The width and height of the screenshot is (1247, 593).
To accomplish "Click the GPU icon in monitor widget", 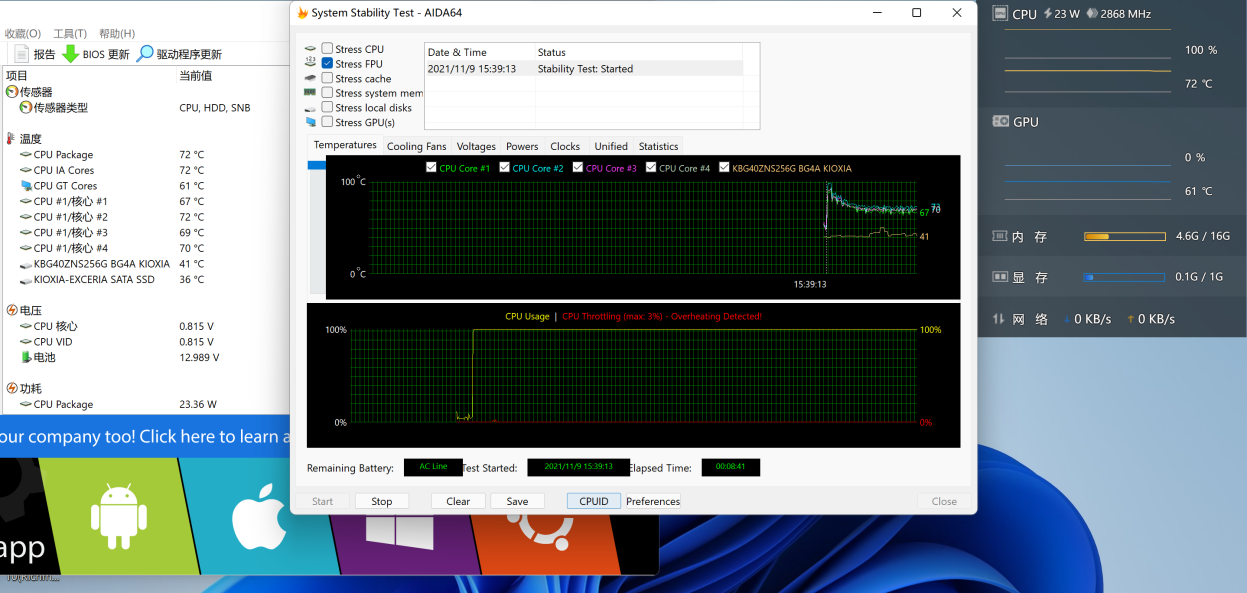I will coord(1000,121).
